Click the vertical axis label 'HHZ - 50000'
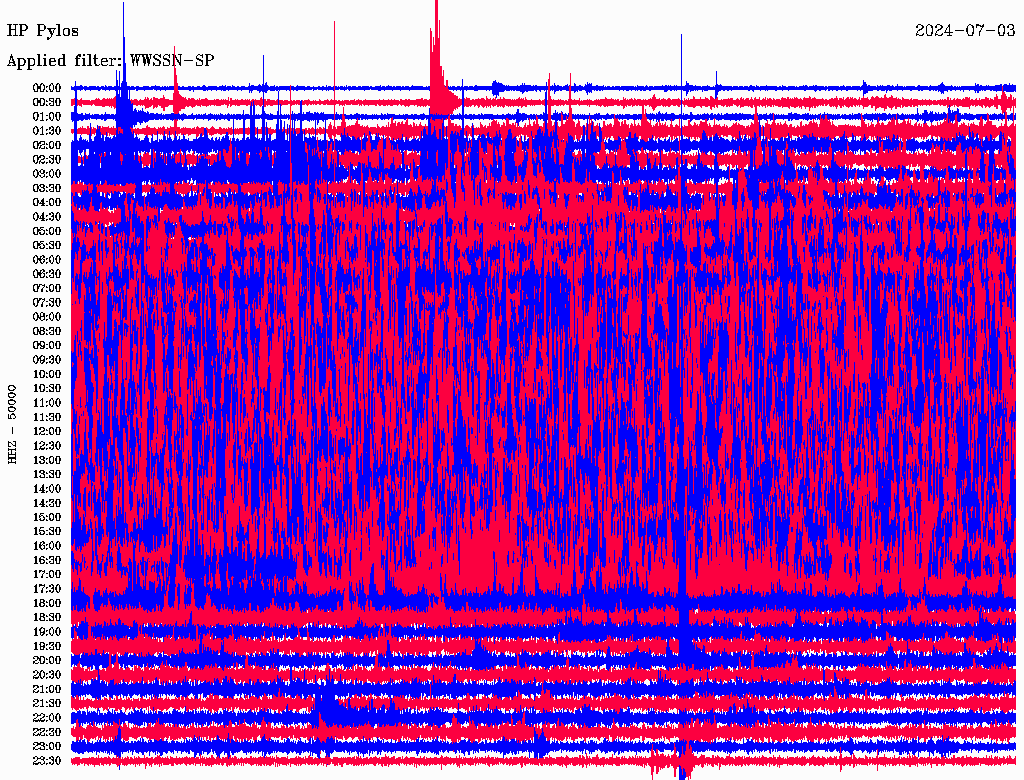Viewport: 1024px width, 780px height. pyautogui.click(x=12, y=424)
